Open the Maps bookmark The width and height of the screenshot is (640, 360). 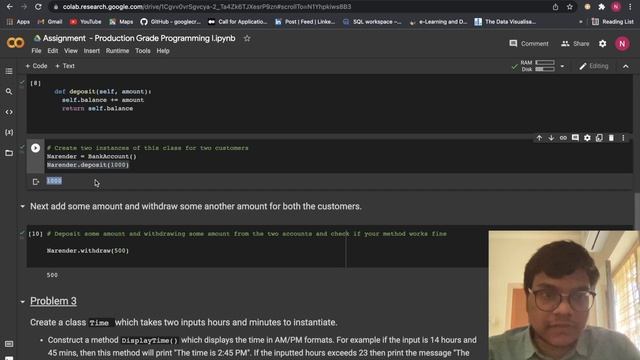pyautogui.click(x=121, y=22)
